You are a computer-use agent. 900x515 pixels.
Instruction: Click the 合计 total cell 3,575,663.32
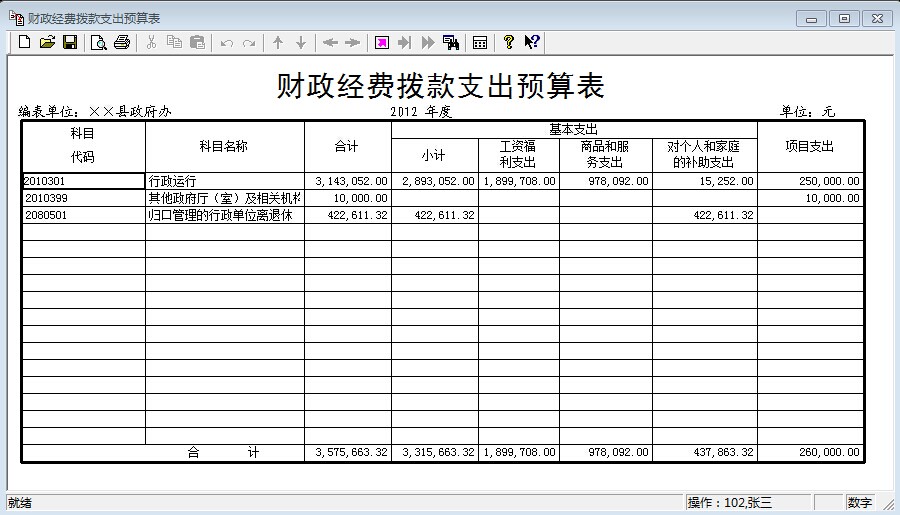point(347,452)
